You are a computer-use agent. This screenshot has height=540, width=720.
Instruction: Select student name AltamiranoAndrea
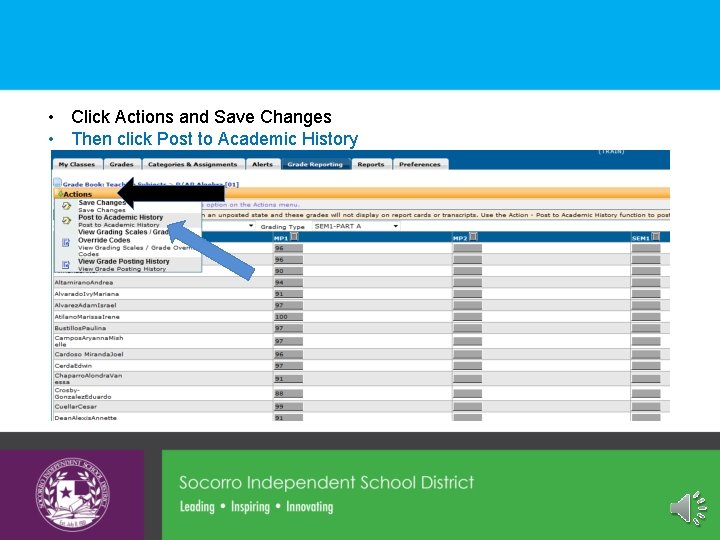[84, 282]
